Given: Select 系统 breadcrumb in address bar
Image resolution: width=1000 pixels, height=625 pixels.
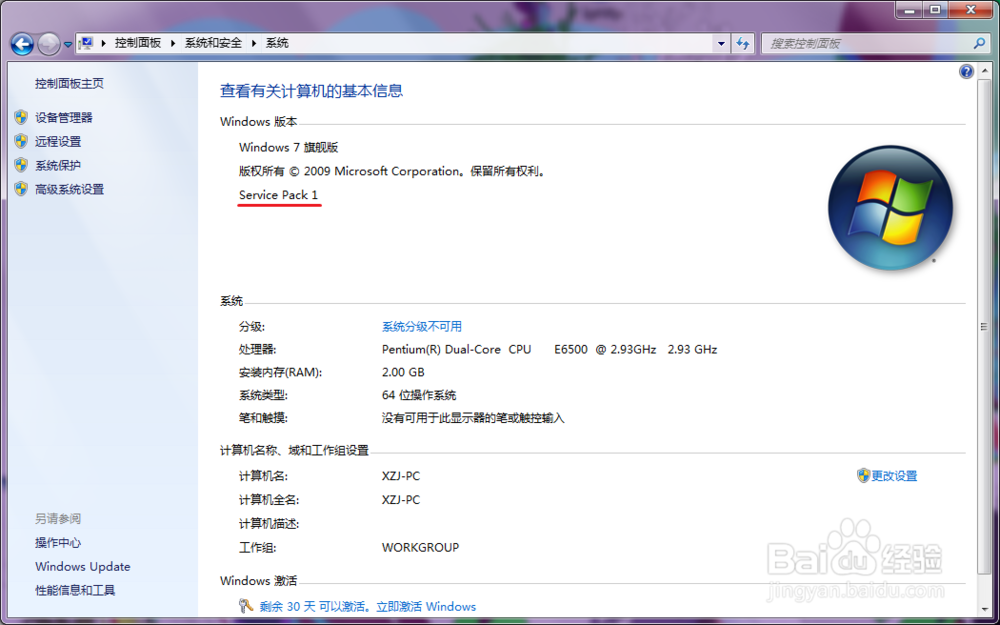Looking at the screenshot, I should (277, 43).
